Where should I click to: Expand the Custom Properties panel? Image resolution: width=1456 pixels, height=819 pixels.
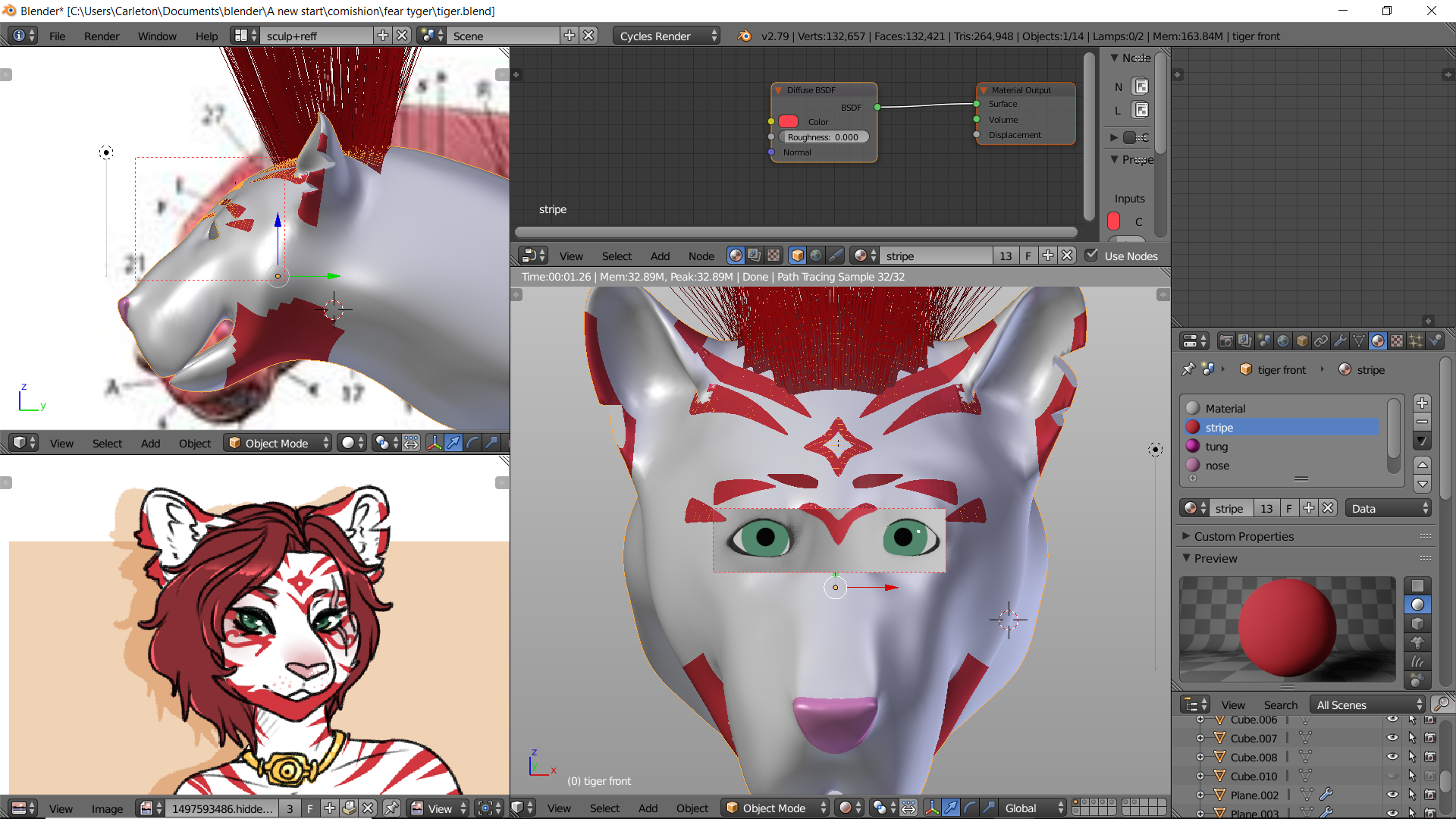[x=1243, y=536]
